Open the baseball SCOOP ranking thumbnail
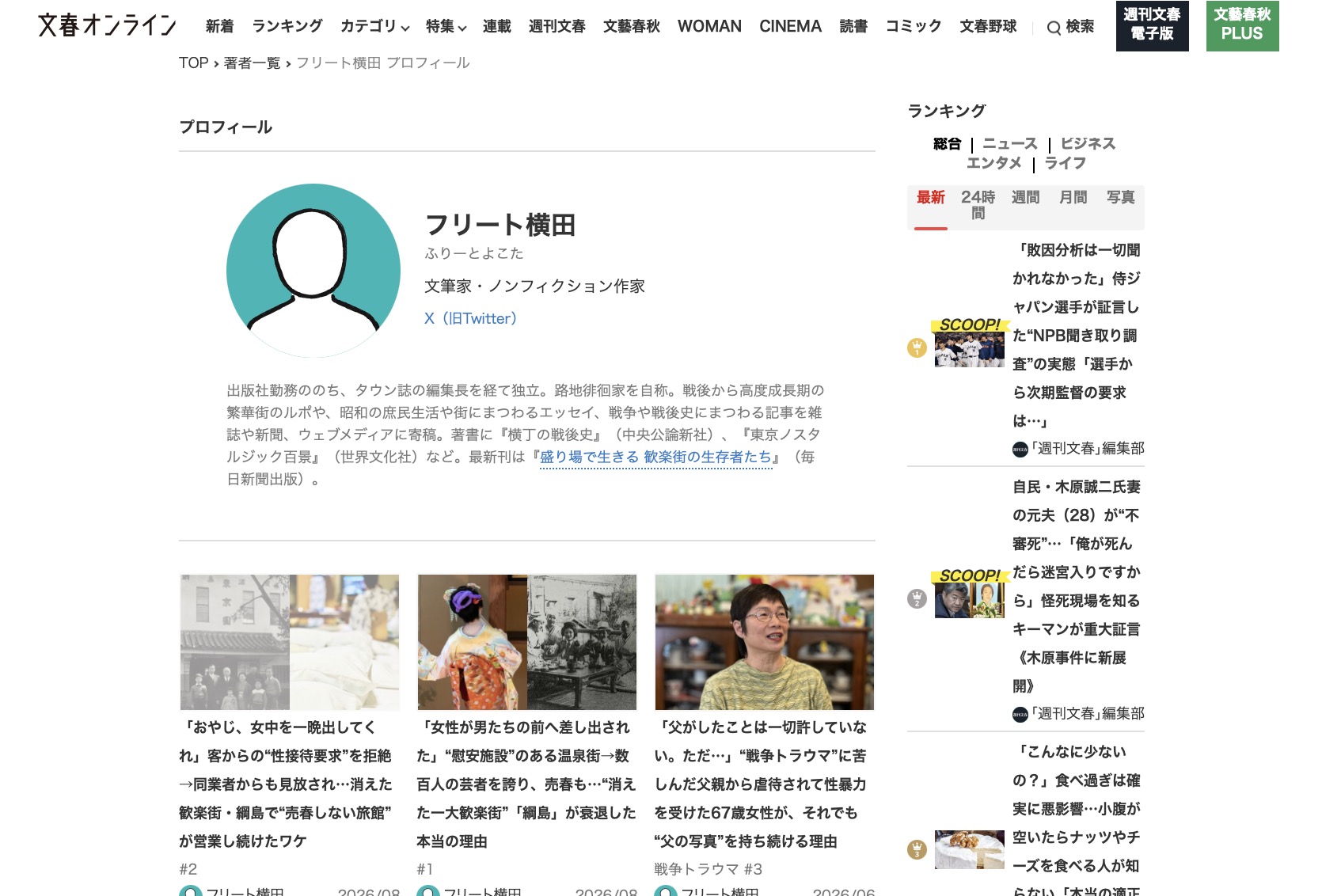 970,347
